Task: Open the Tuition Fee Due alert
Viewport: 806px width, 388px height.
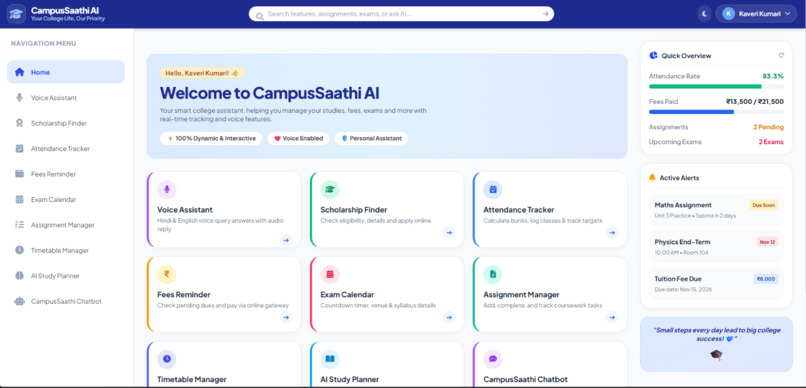Action: tap(716, 284)
